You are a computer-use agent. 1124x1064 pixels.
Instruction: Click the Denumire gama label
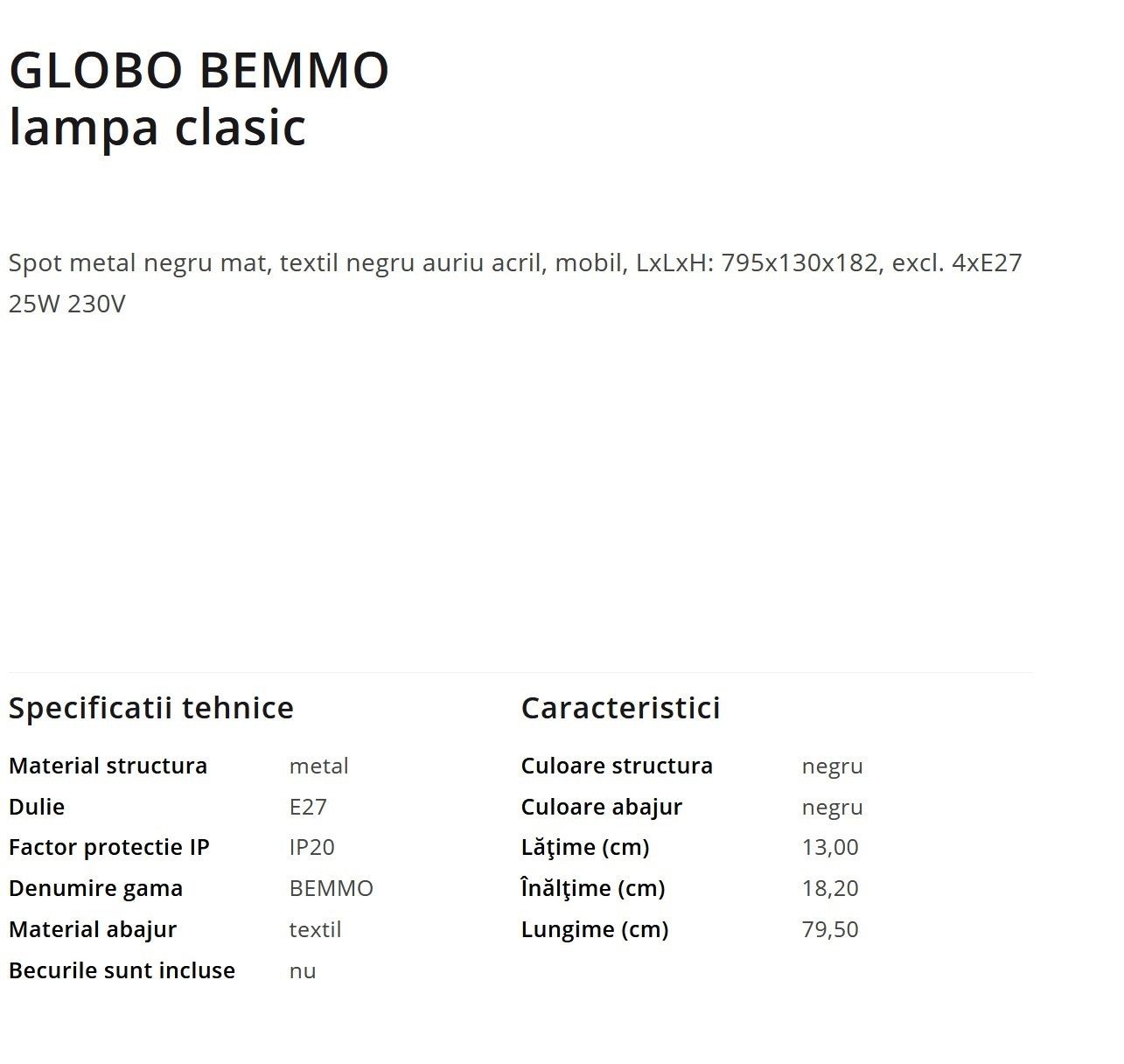point(95,888)
